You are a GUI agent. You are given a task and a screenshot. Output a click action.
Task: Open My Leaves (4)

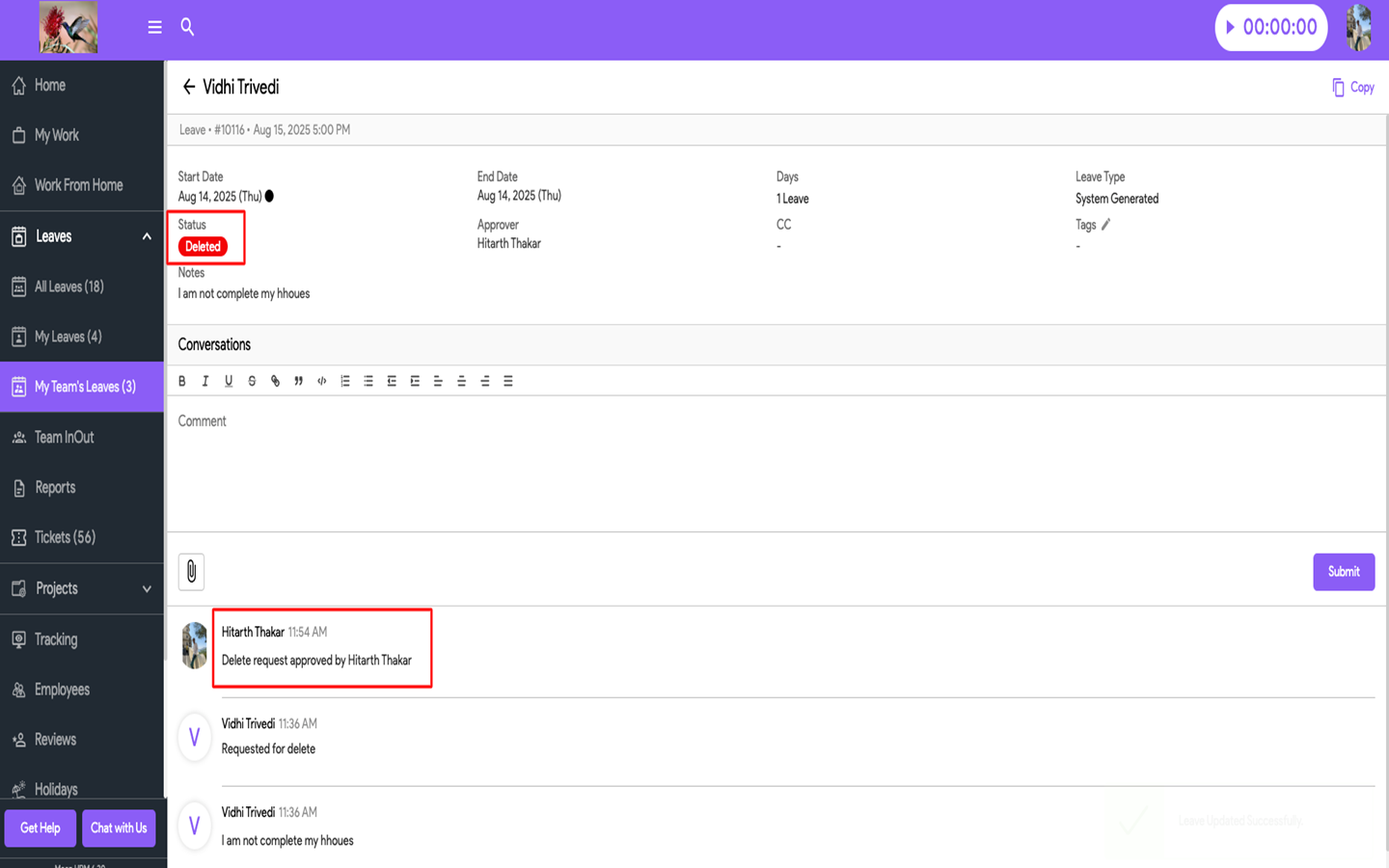[x=82, y=337]
